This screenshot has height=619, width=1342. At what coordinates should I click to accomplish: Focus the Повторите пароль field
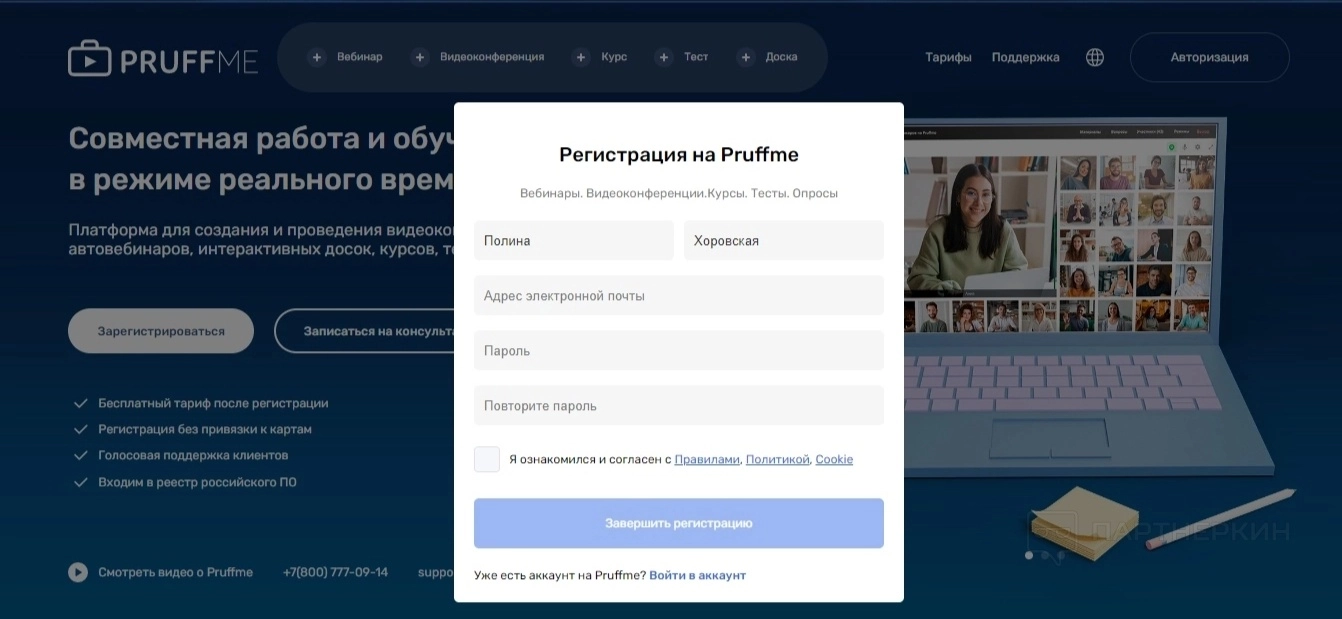point(679,405)
